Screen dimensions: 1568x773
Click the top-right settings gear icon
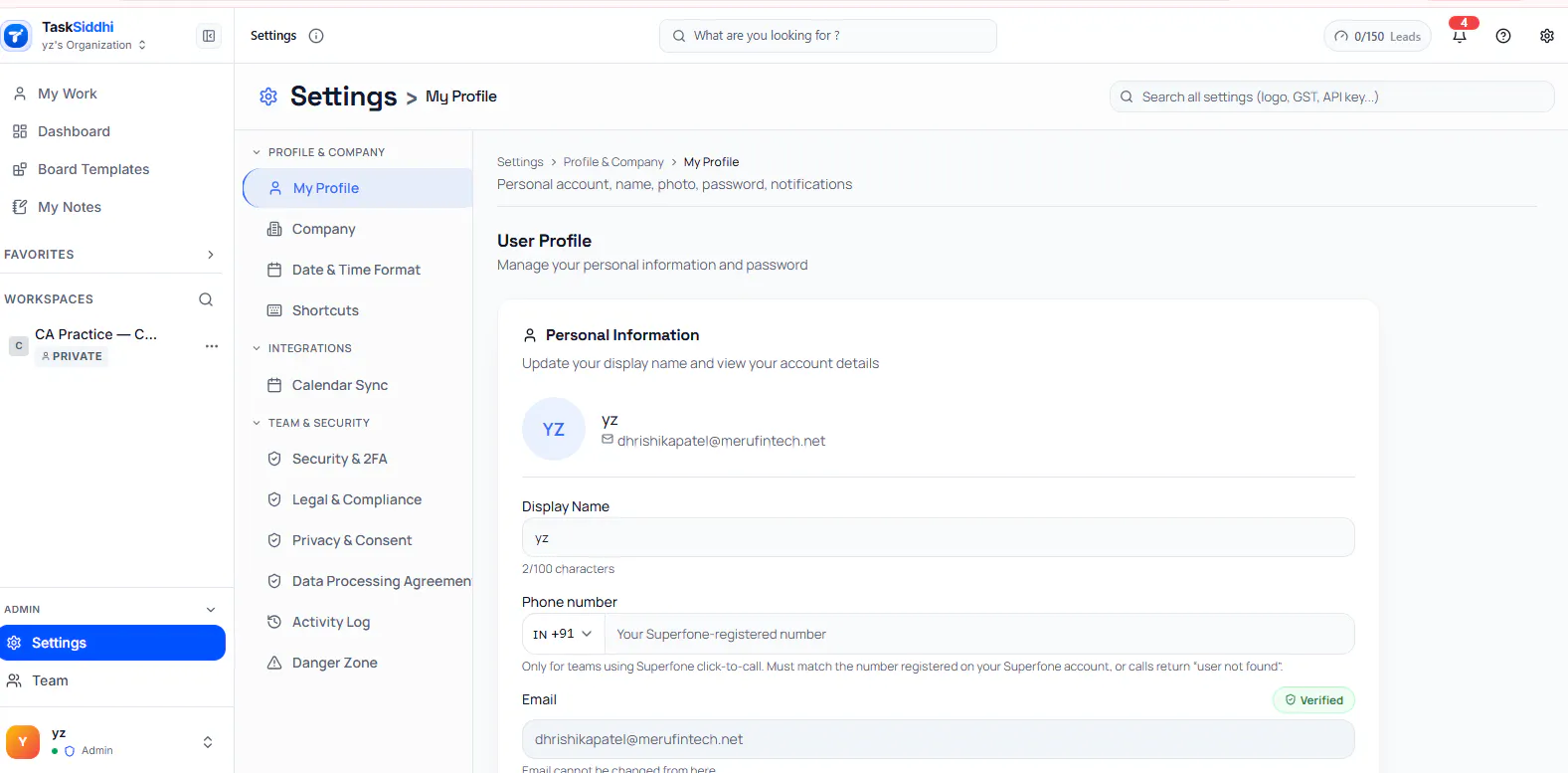(x=1547, y=36)
